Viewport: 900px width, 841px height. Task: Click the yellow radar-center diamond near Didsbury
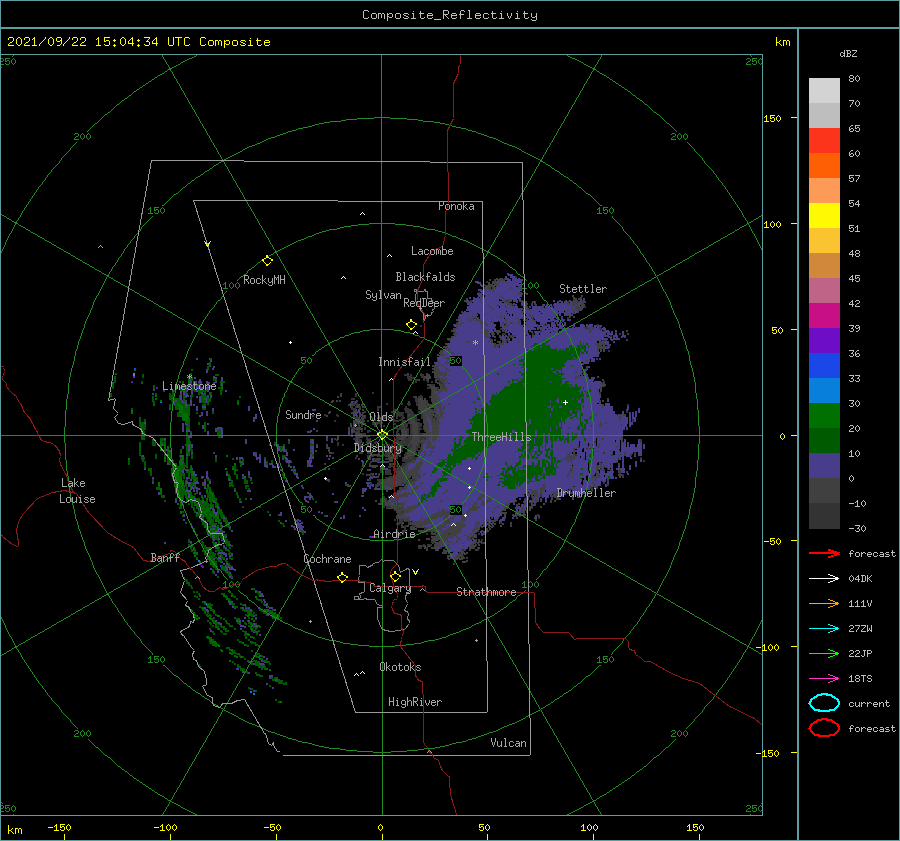382,435
